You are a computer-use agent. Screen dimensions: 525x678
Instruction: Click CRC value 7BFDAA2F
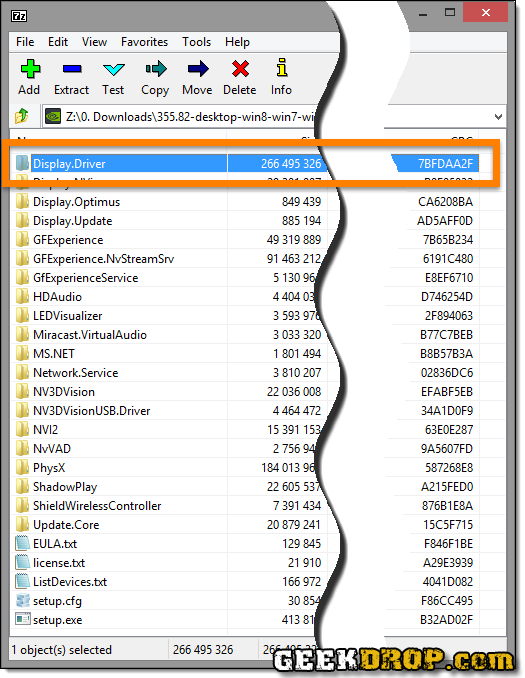click(445, 163)
